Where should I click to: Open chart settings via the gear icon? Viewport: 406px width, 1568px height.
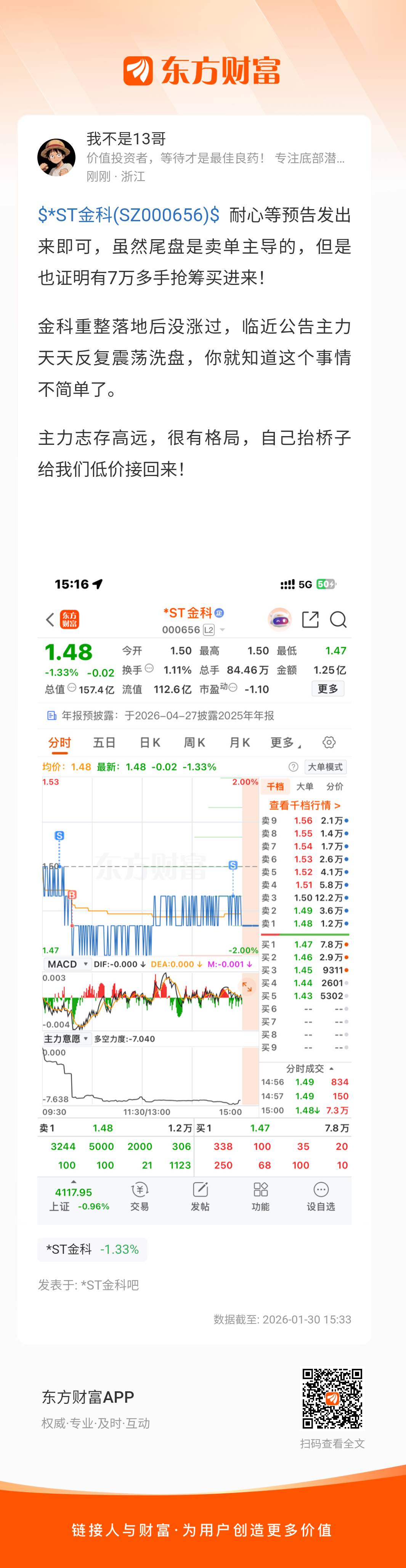coord(329,742)
